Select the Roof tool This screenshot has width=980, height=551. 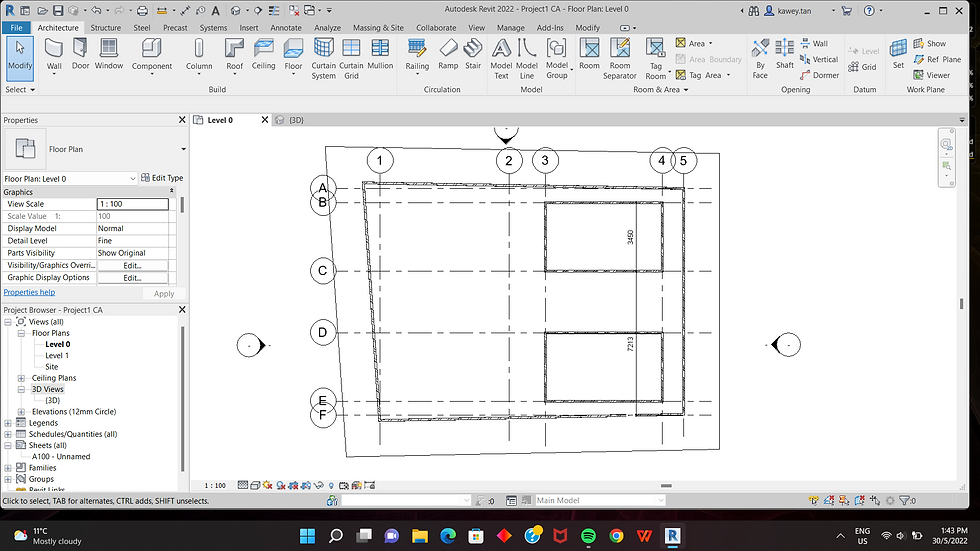pyautogui.click(x=234, y=54)
